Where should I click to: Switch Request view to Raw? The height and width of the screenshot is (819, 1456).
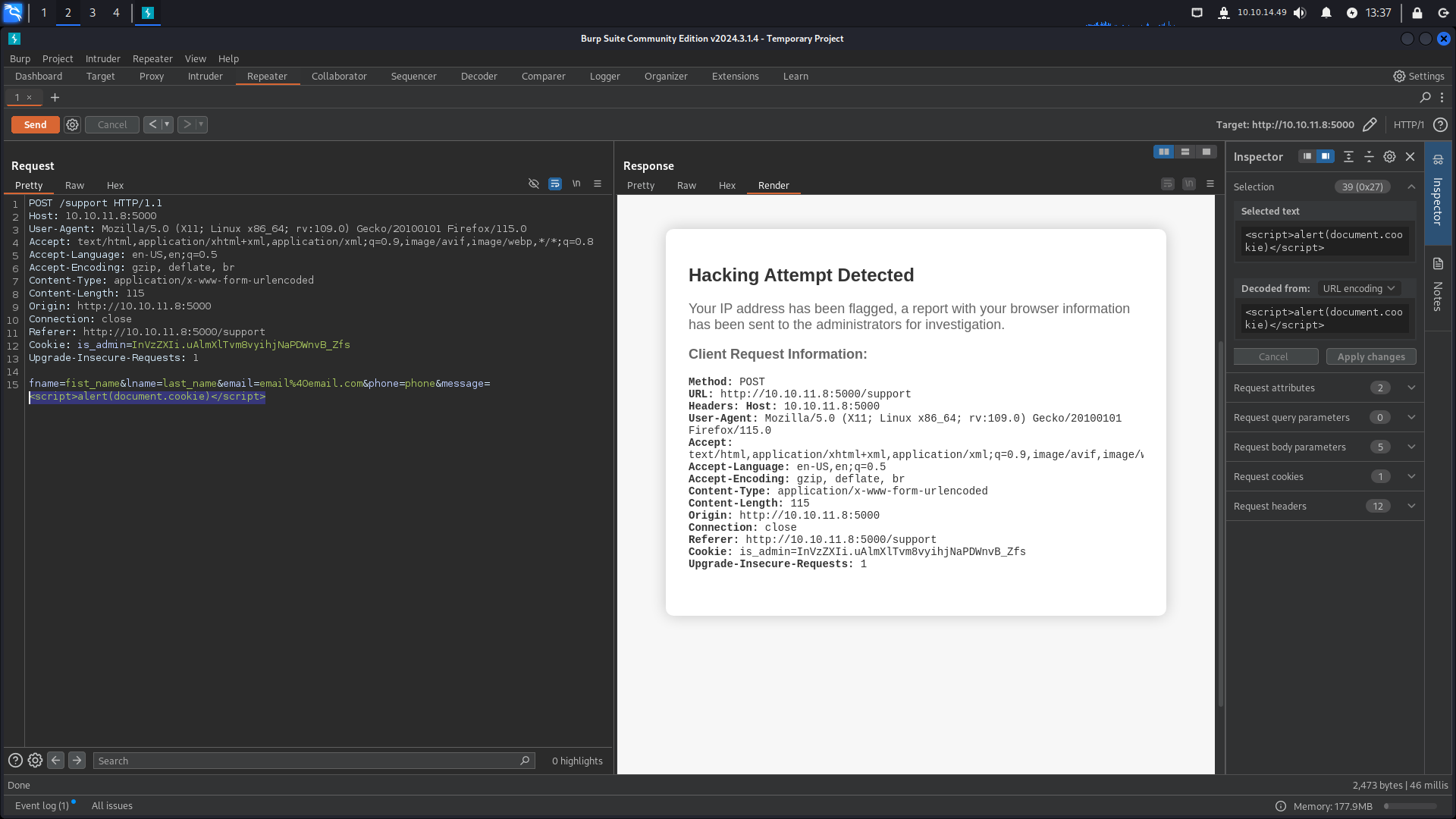[74, 185]
